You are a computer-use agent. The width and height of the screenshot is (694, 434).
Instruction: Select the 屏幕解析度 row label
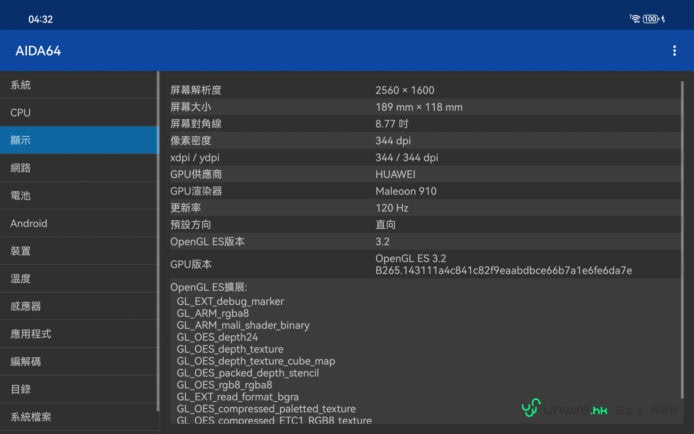pos(196,90)
